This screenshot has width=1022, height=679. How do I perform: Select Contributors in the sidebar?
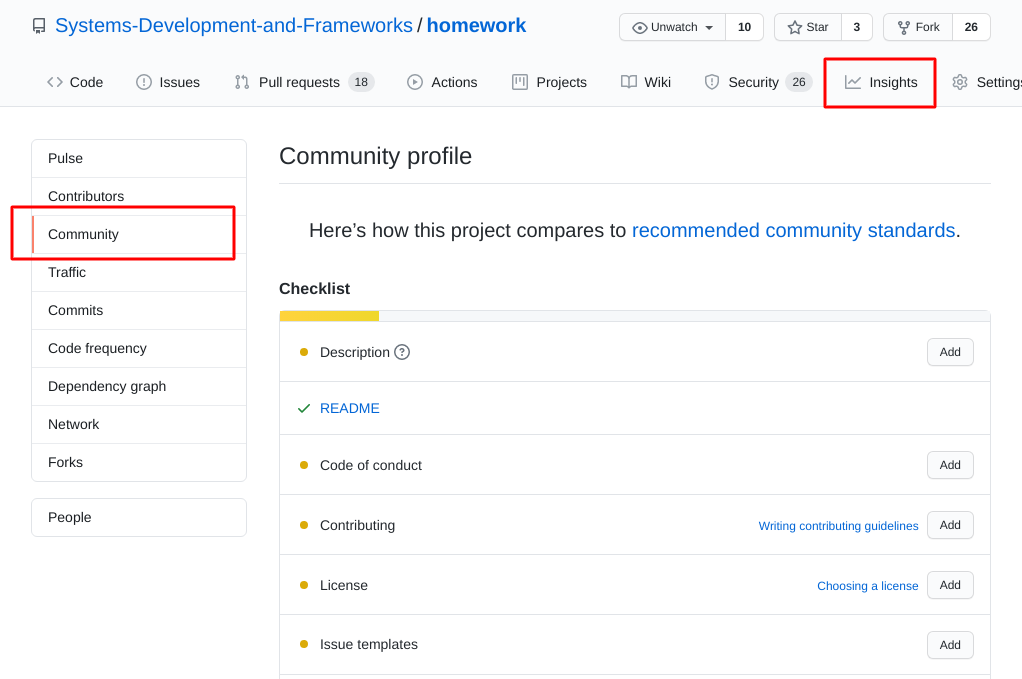click(x=139, y=196)
